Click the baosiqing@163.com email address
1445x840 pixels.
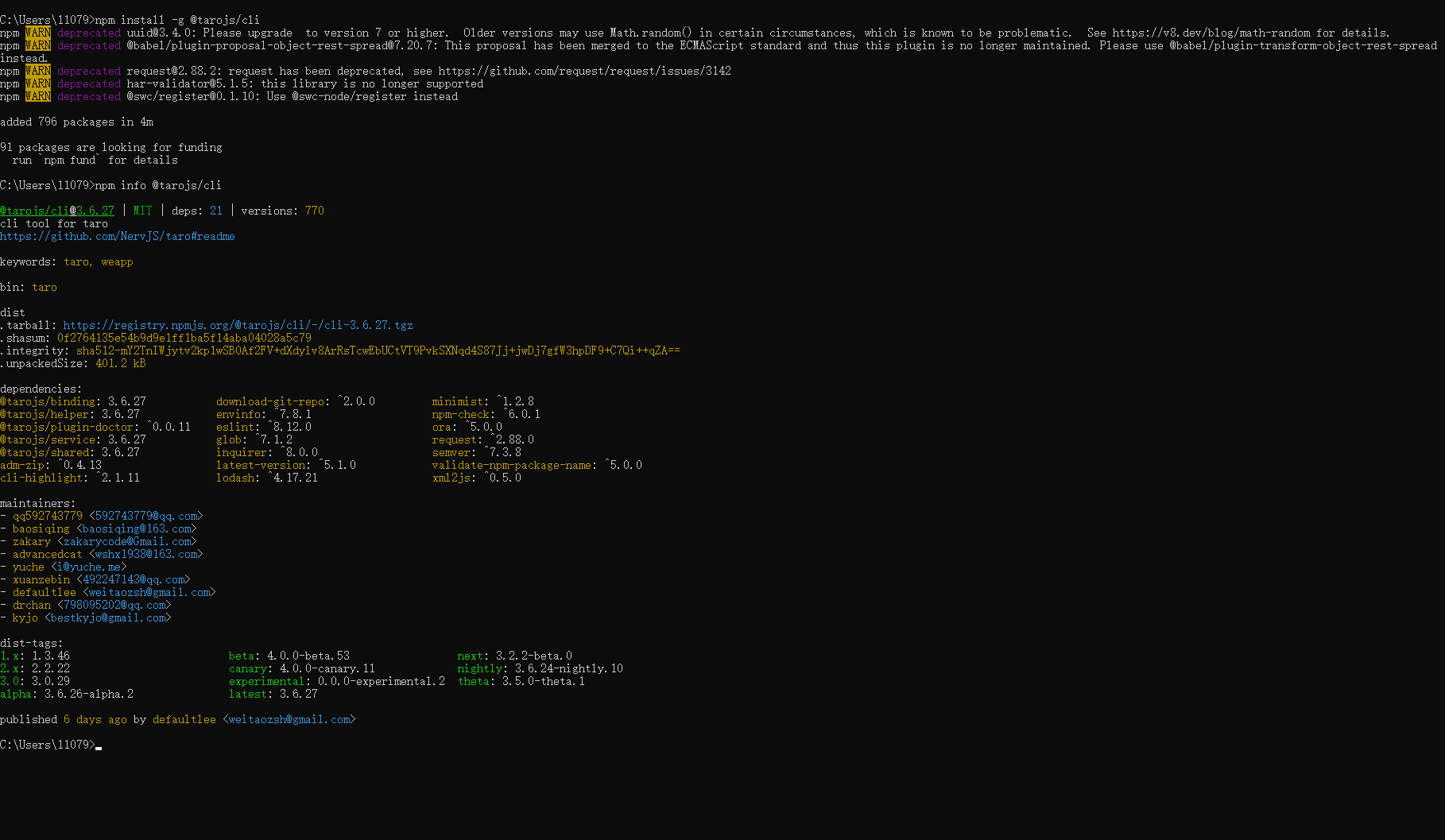pyautogui.click(x=137, y=528)
